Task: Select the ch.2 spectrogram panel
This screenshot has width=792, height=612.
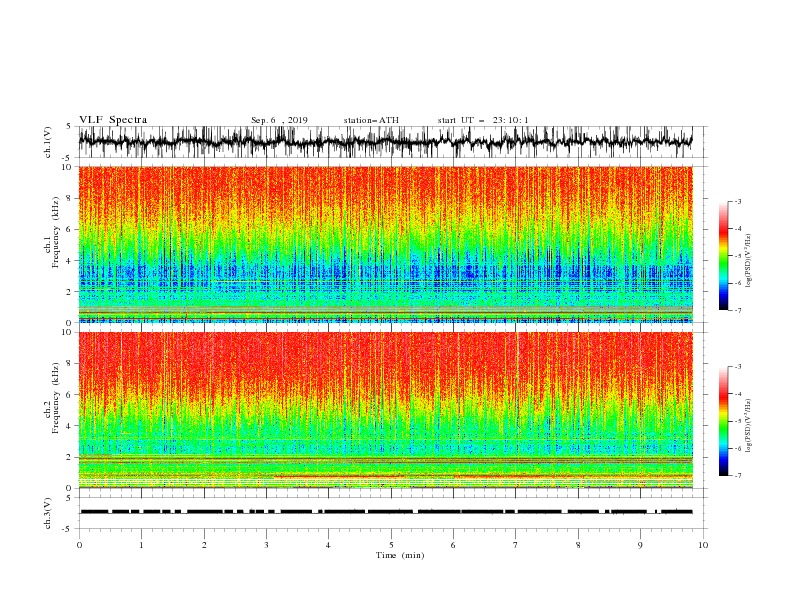Action: coord(385,410)
